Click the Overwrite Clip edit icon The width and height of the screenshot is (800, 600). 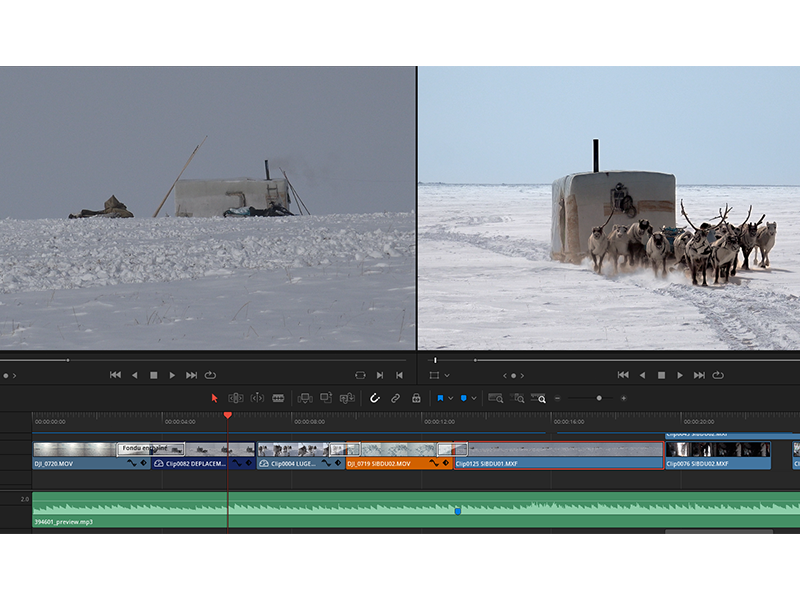[326, 397]
